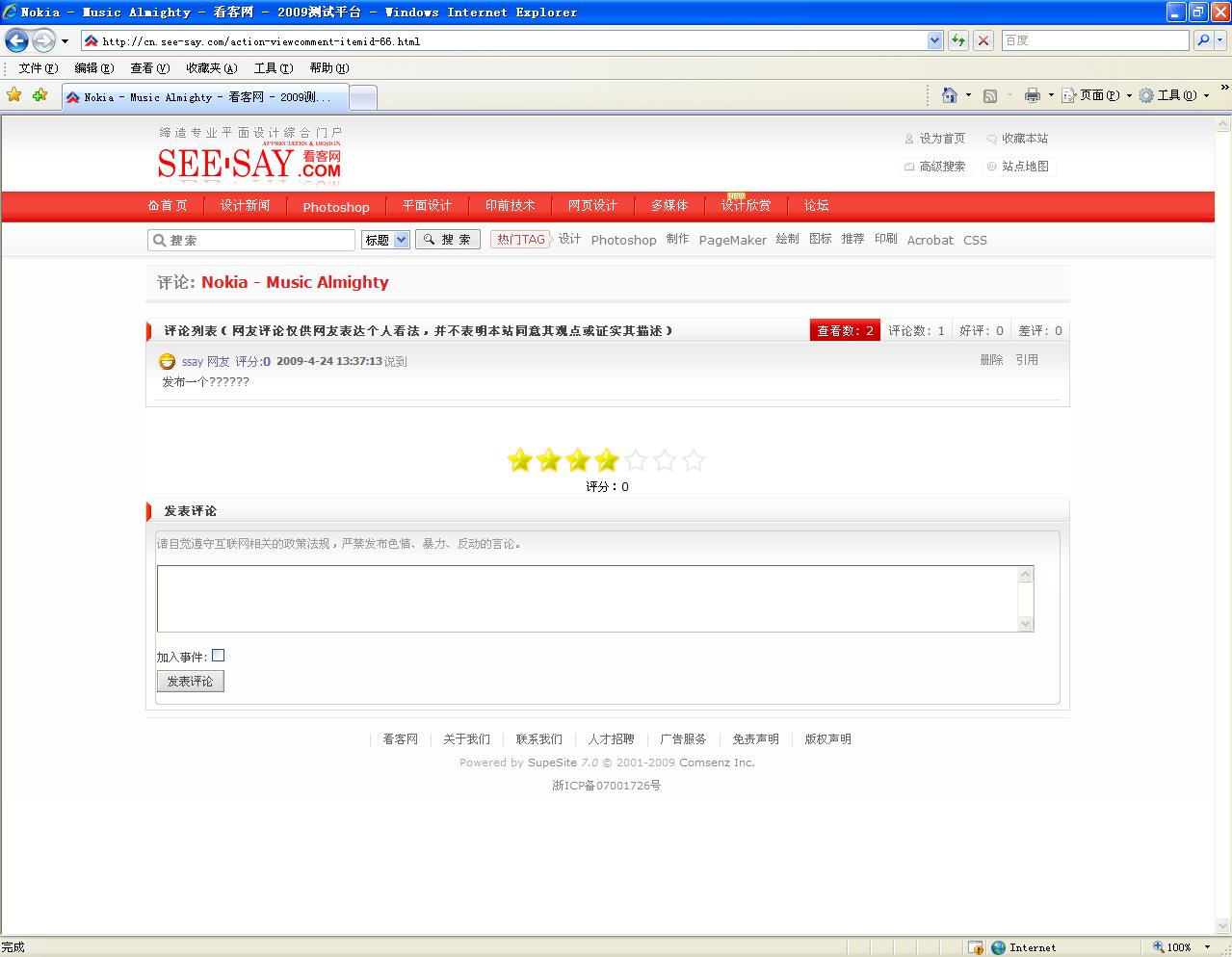Click the seventh empty rating star

[694, 460]
